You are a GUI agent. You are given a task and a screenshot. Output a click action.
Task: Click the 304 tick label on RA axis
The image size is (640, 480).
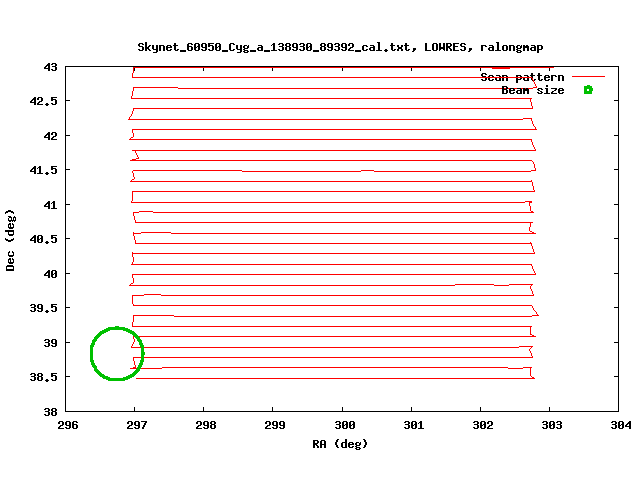(x=619, y=425)
